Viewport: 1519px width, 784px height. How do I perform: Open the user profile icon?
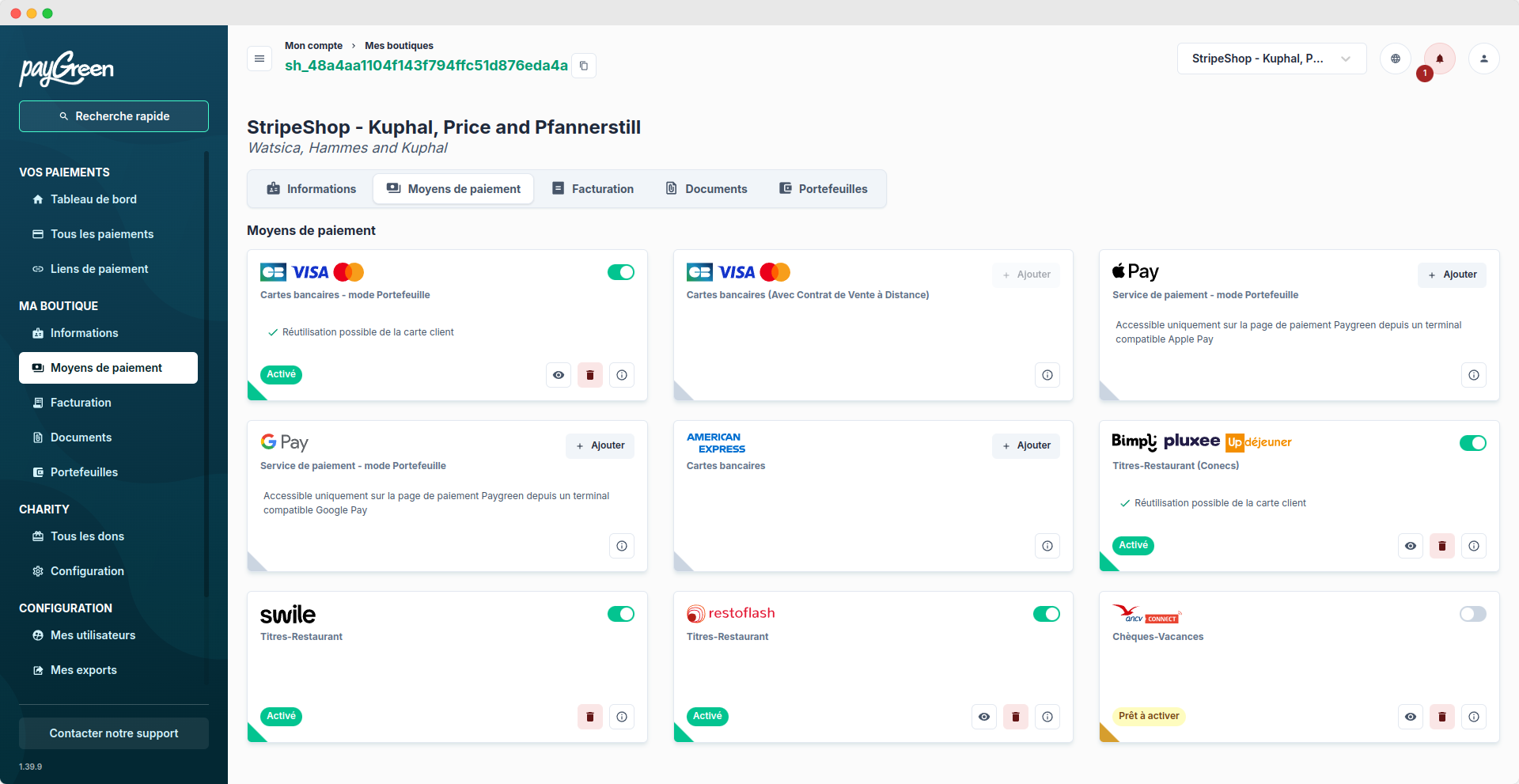point(1483,59)
